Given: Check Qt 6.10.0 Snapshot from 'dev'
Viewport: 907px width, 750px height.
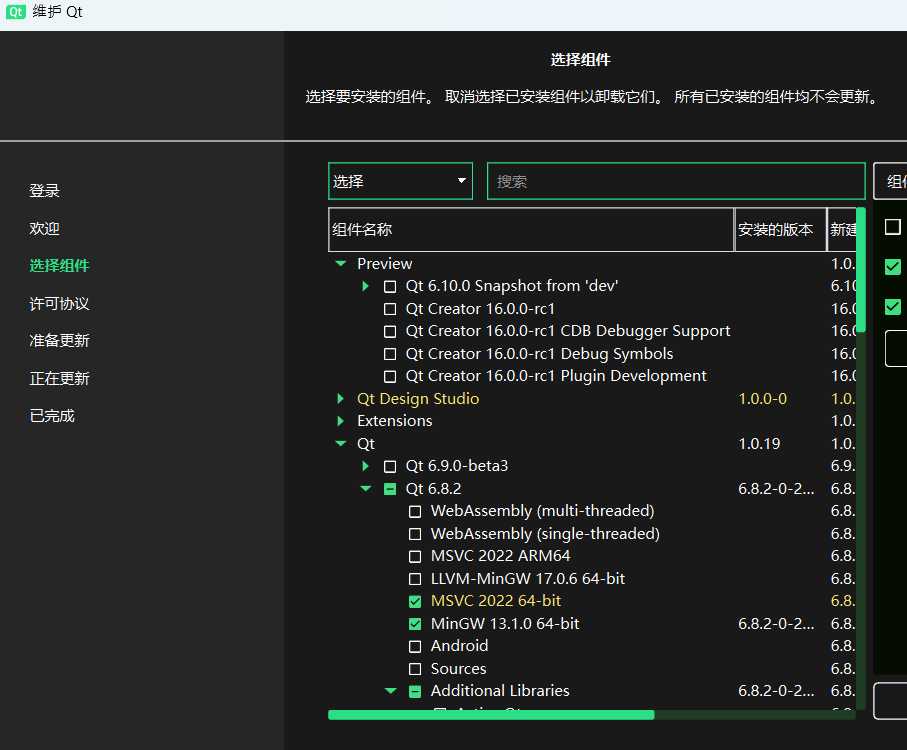Looking at the screenshot, I should (x=390, y=286).
